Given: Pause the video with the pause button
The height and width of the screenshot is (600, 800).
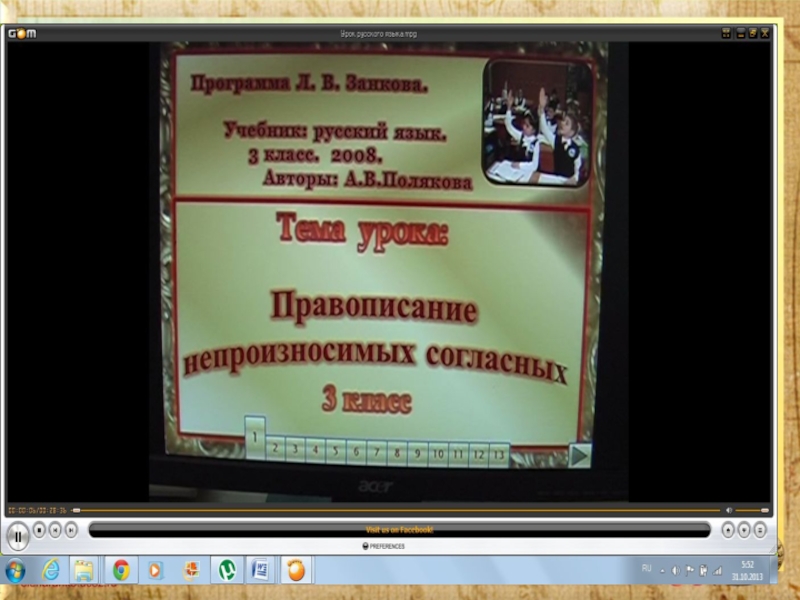Looking at the screenshot, I should click(18, 536).
